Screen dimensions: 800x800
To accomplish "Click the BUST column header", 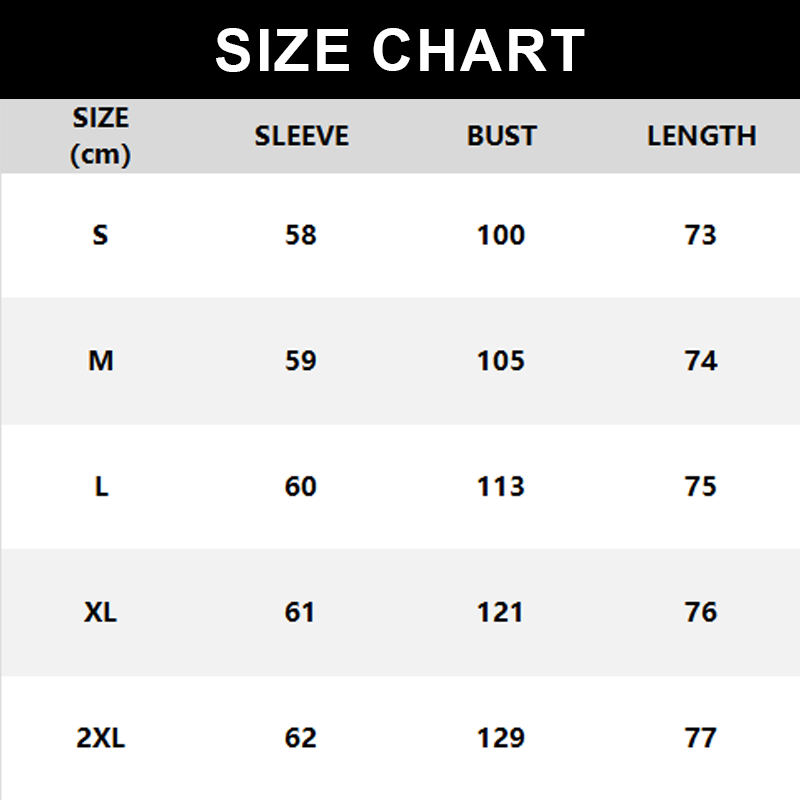I will pyautogui.click(x=501, y=136).
